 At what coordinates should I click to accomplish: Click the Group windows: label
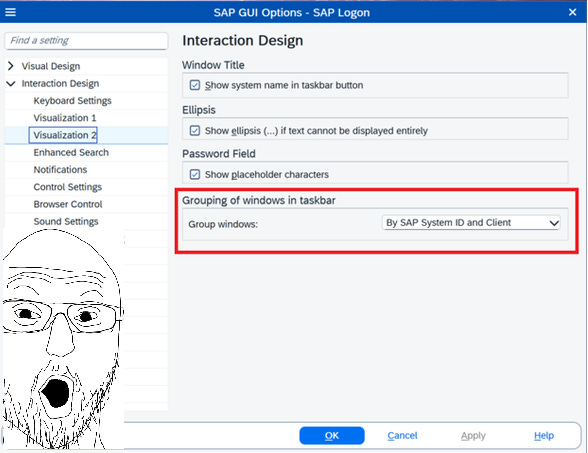tap(223, 224)
